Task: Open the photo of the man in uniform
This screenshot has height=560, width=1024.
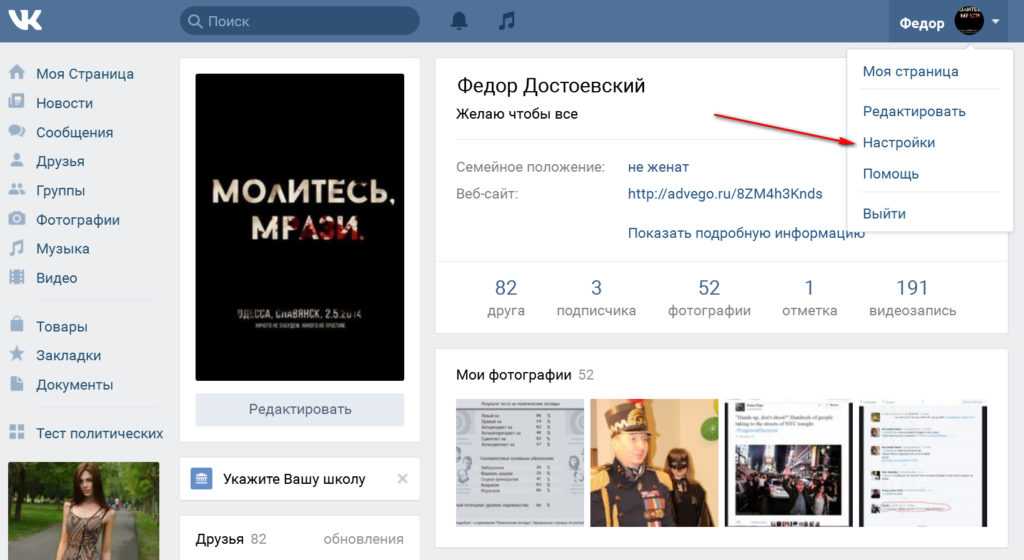Action: [x=654, y=463]
